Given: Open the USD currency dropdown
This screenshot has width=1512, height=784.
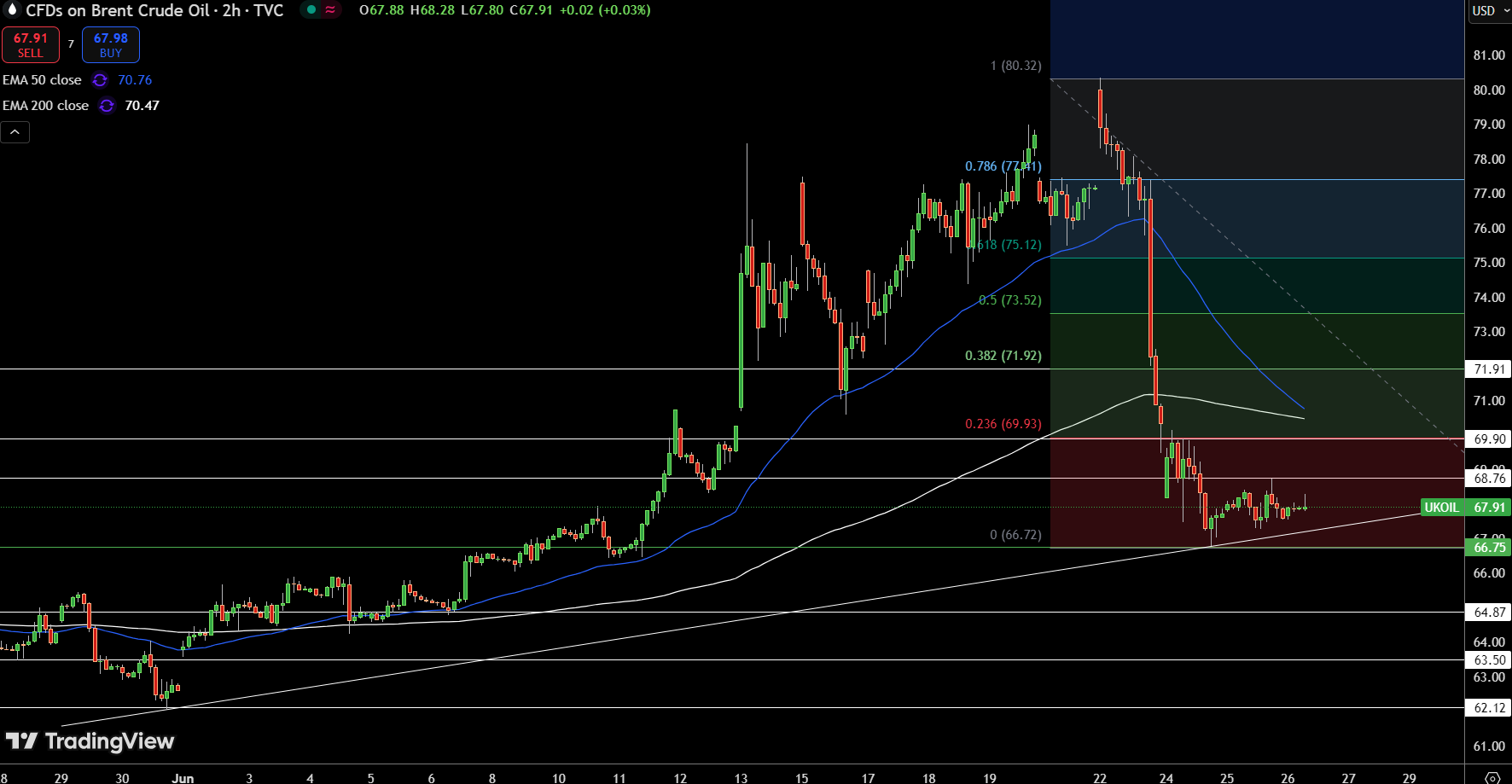Looking at the screenshot, I should pos(1490,11).
